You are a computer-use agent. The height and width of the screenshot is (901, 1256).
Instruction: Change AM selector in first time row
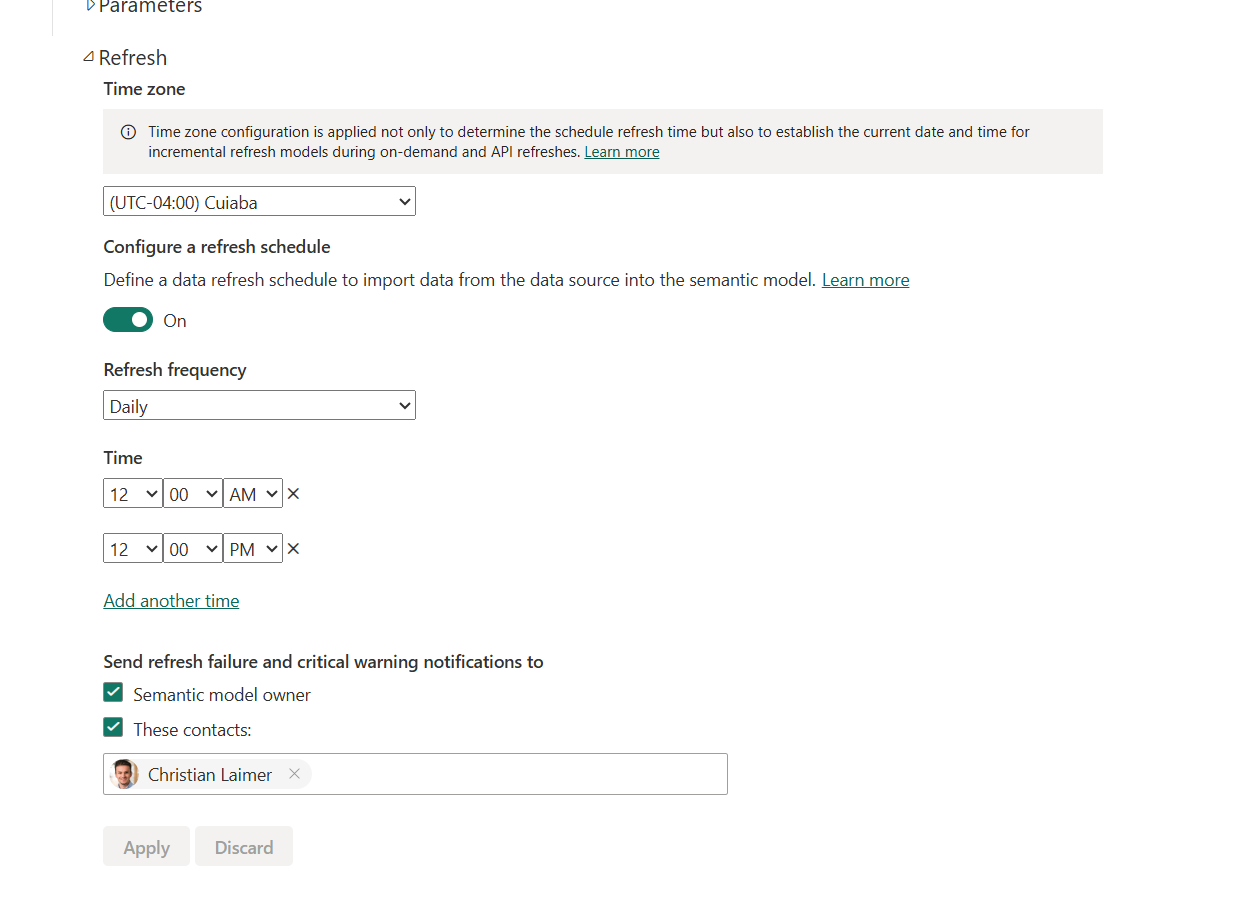point(253,494)
